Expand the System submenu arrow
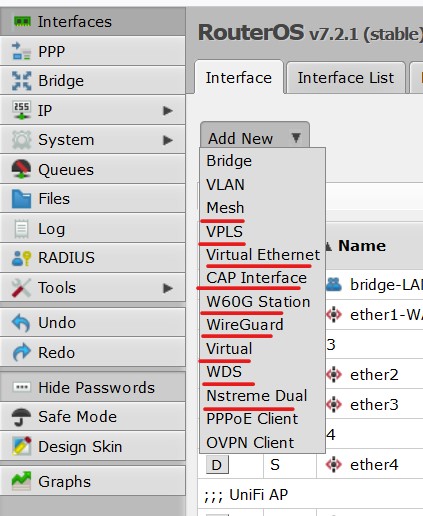Screen dimensions: 423x516 coord(168,140)
